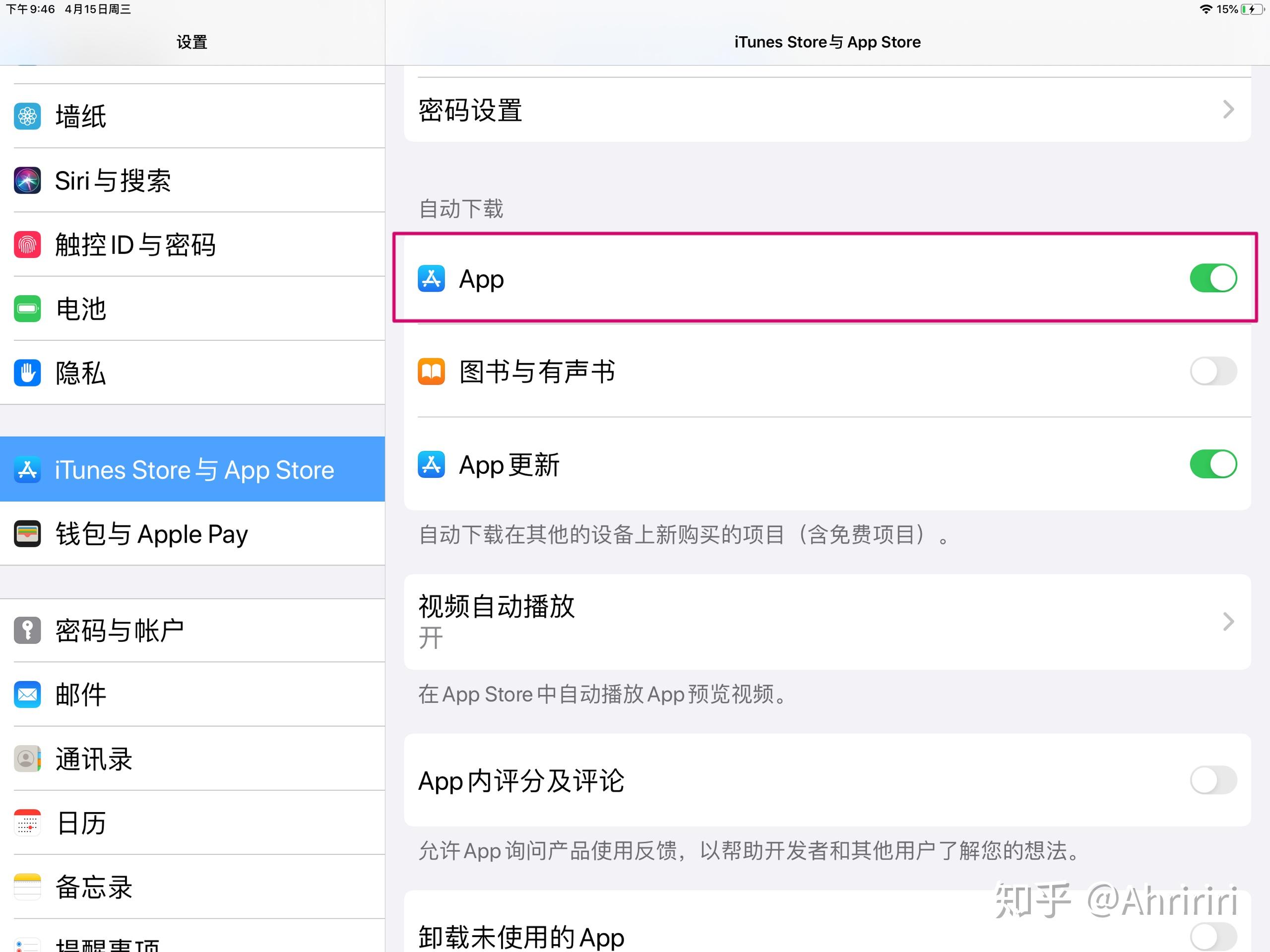Tap the Mail envelope icon
The image size is (1270, 952).
(x=27, y=695)
